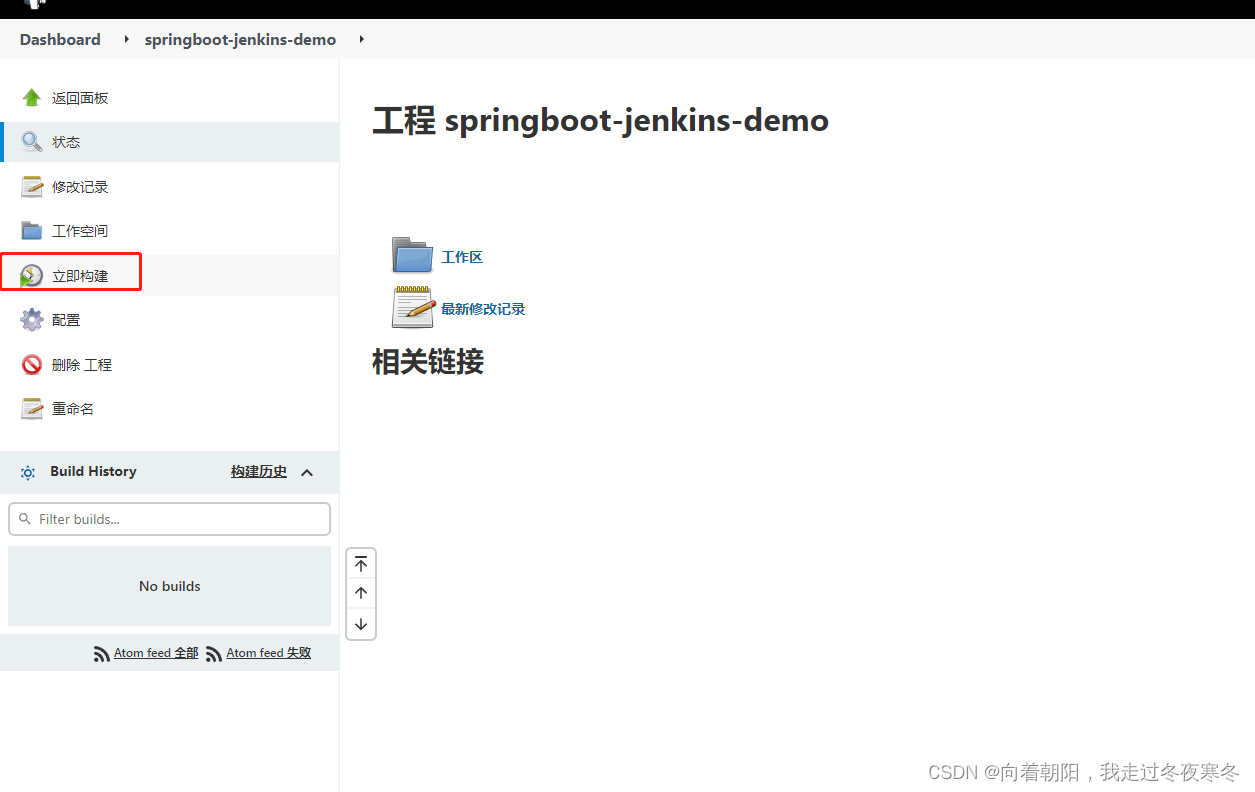Click the red prohibited icon for 删除 工程
The width and height of the screenshot is (1255, 792).
[32, 365]
